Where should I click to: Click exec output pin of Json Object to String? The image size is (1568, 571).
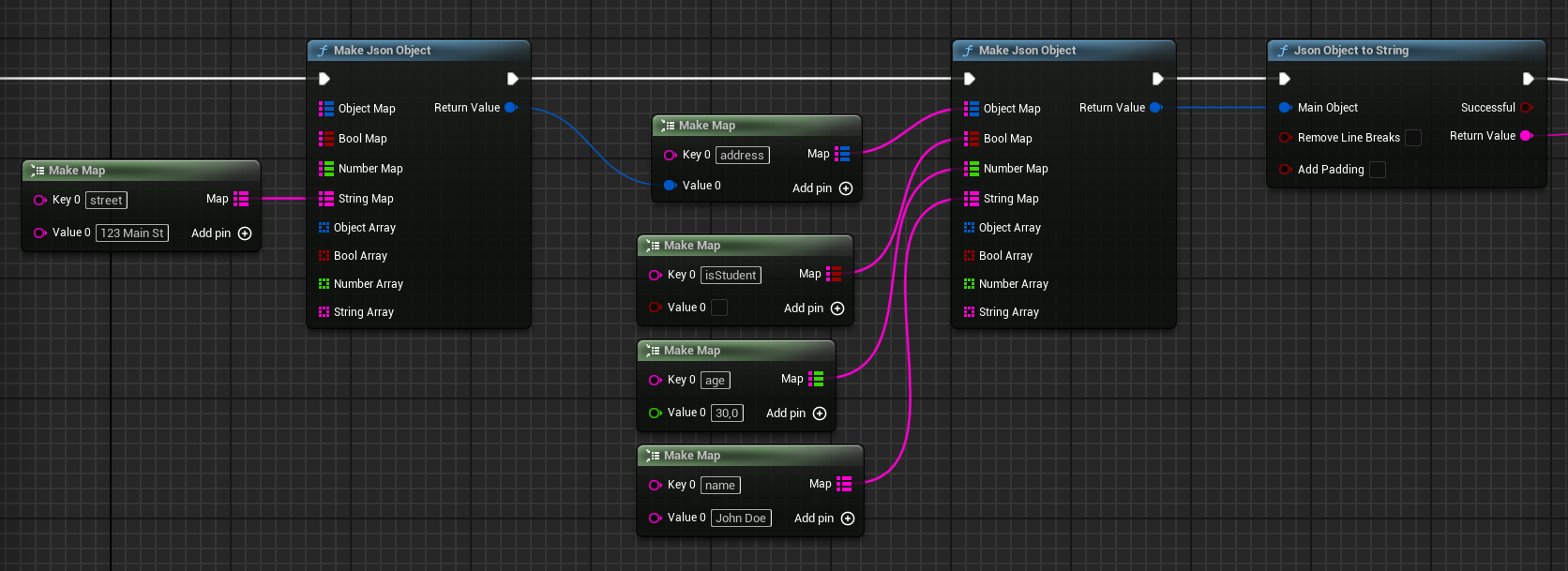1529,79
